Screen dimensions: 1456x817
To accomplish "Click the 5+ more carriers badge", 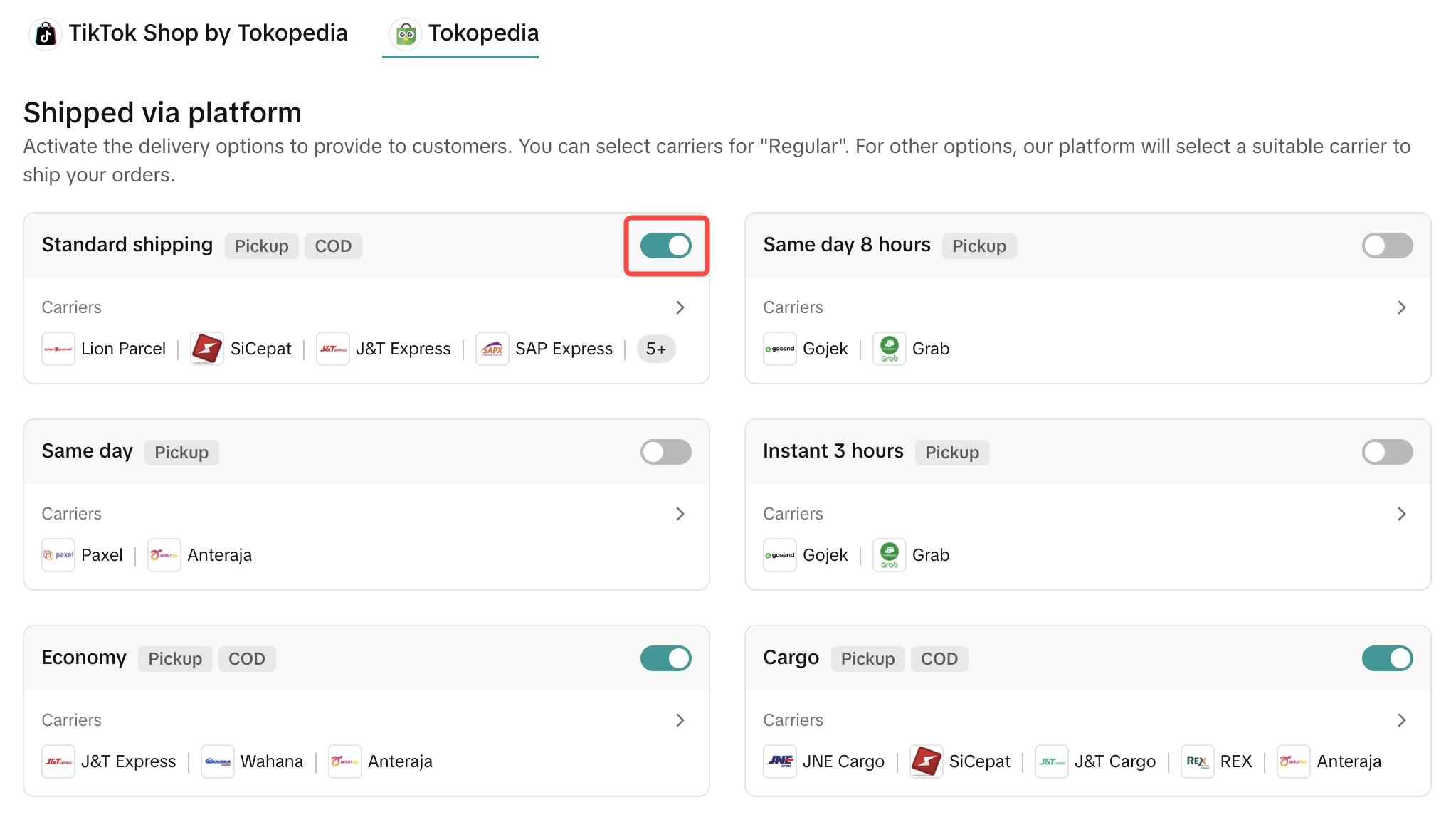I will coord(655,349).
